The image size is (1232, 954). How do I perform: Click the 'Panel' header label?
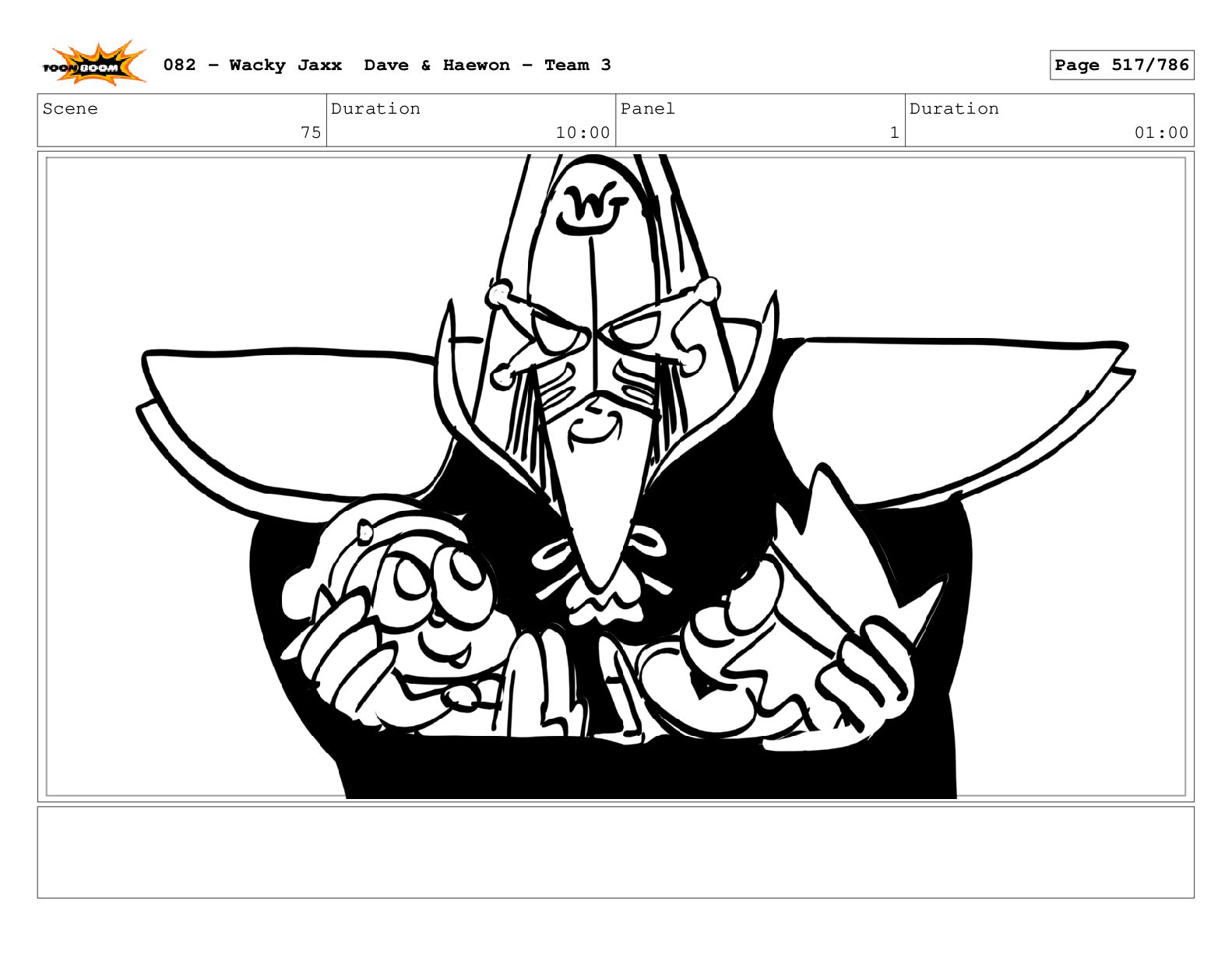tap(647, 109)
